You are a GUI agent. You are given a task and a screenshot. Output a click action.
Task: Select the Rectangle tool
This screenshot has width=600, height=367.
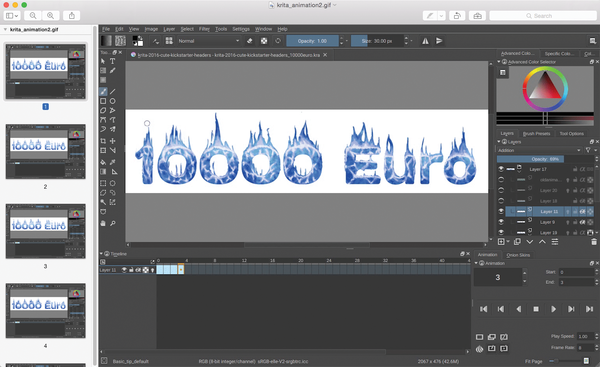pyautogui.click(x=103, y=101)
